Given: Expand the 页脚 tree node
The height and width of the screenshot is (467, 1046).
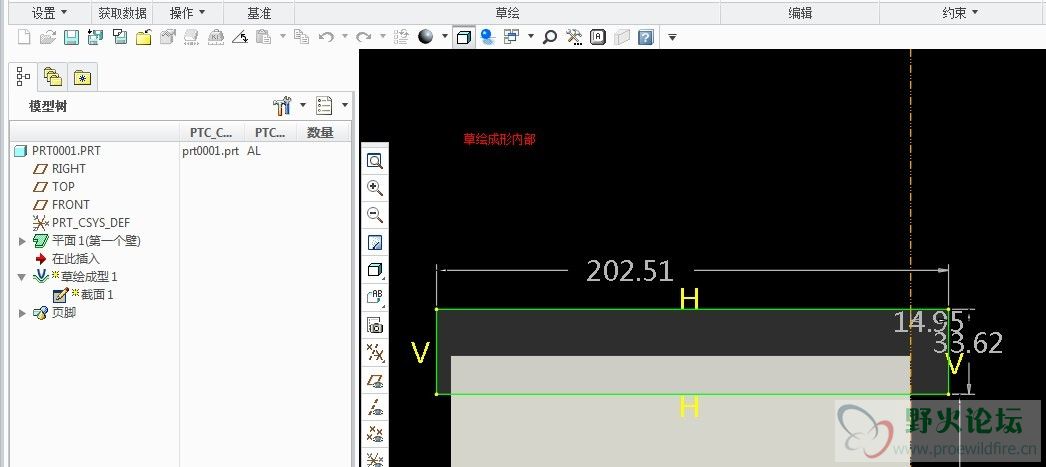Looking at the screenshot, I should [22, 313].
